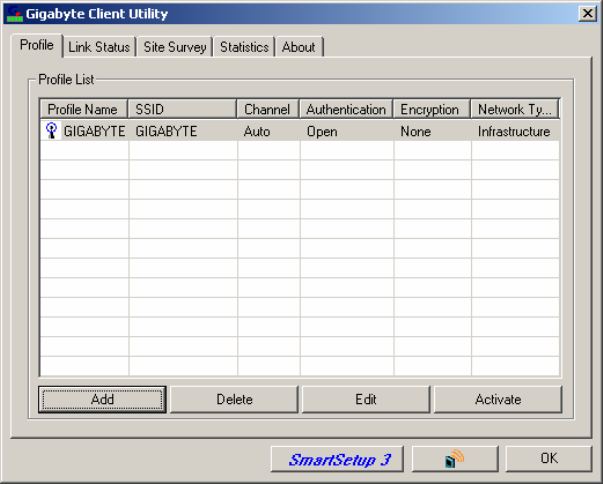Go to the Statistics tab

tap(244, 47)
